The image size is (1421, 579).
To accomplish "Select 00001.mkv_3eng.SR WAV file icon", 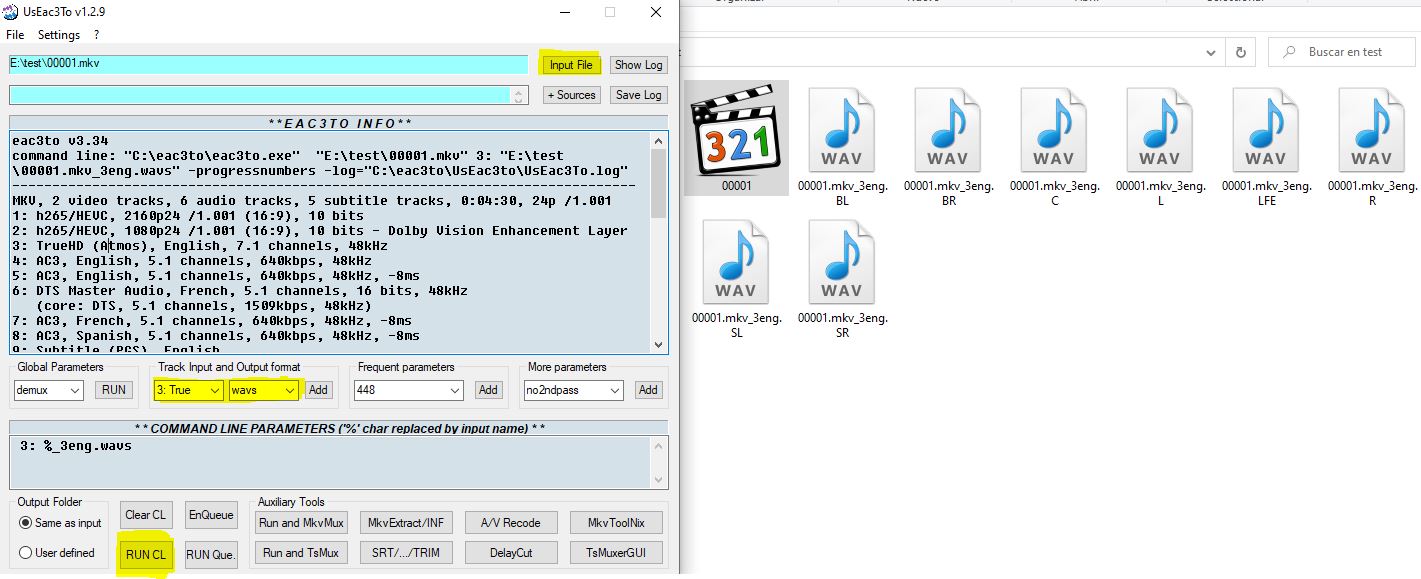I will (841, 263).
